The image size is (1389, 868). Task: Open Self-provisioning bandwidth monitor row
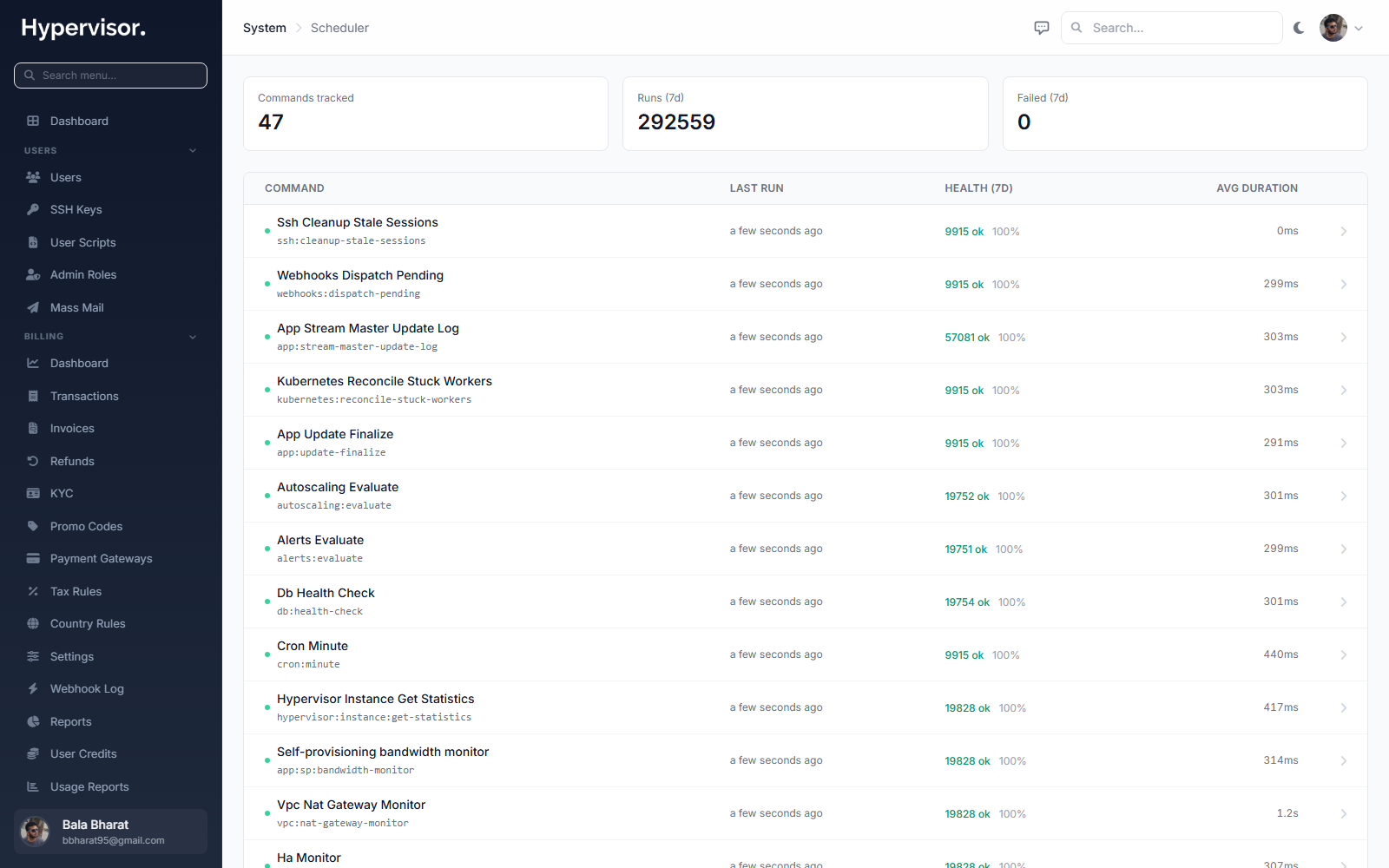pos(806,760)
